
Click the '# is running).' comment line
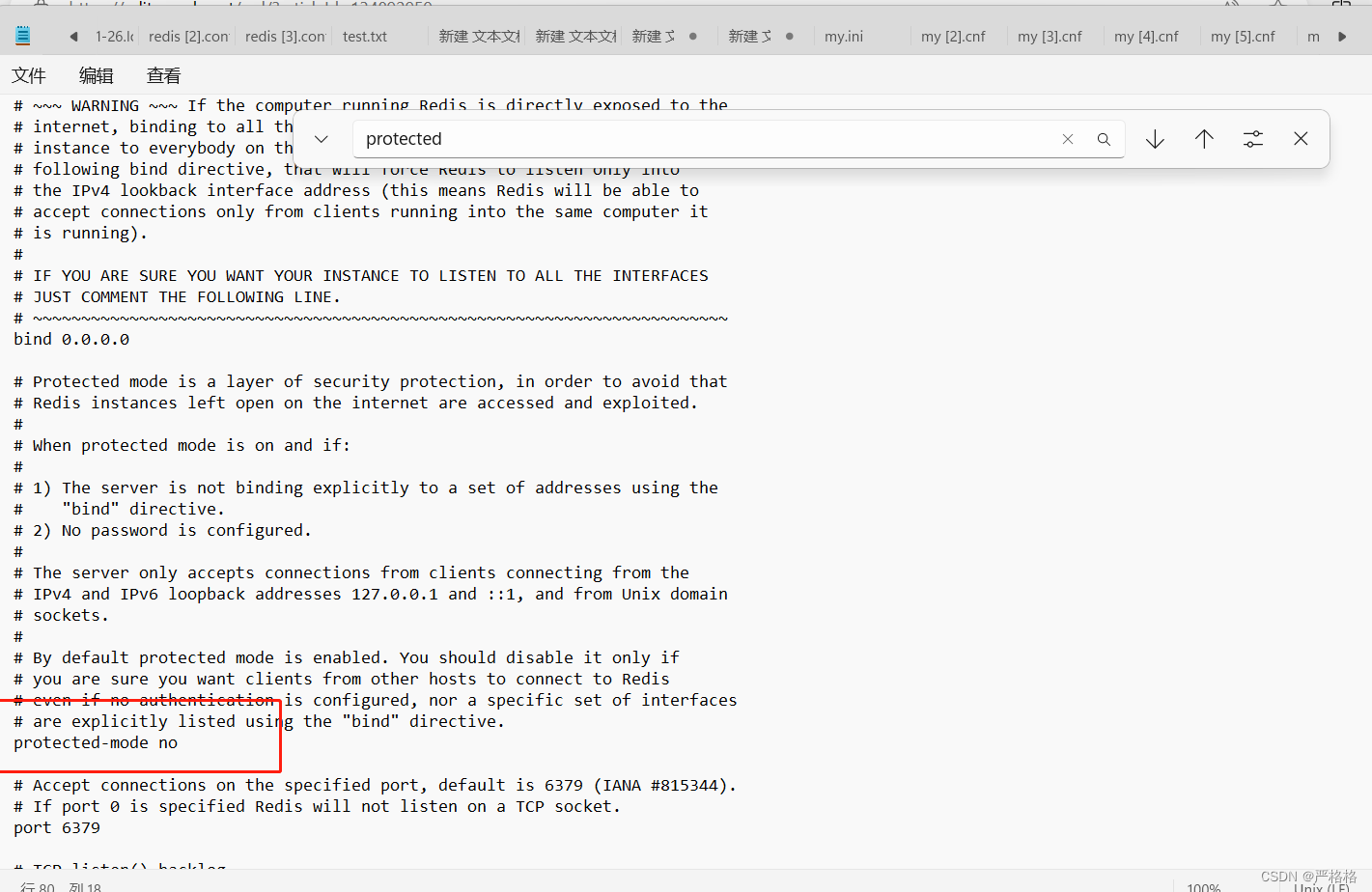pos(81,233)
